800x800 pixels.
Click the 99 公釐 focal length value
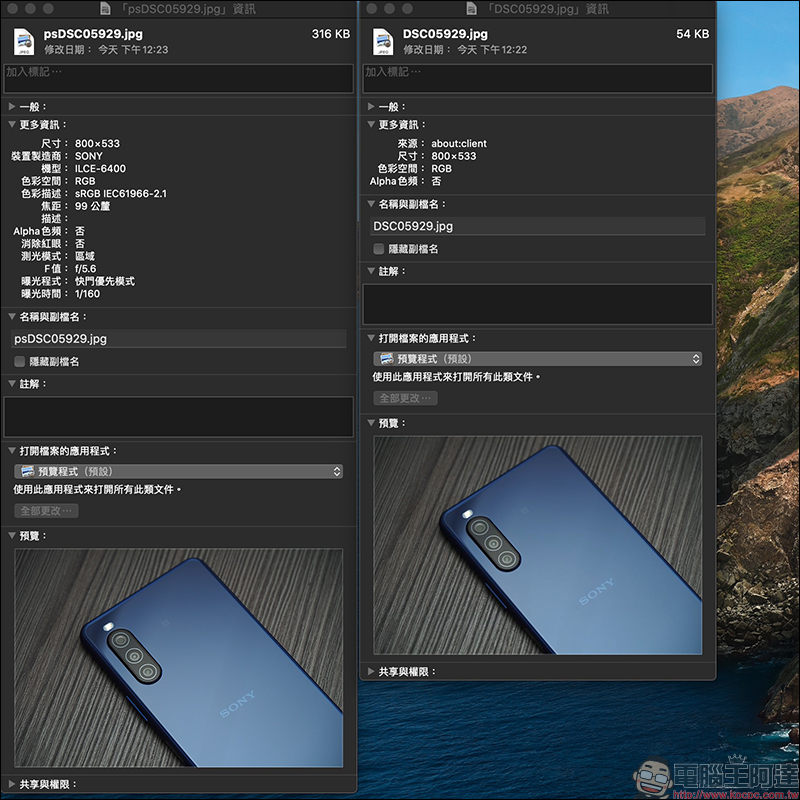click(92, 206)
